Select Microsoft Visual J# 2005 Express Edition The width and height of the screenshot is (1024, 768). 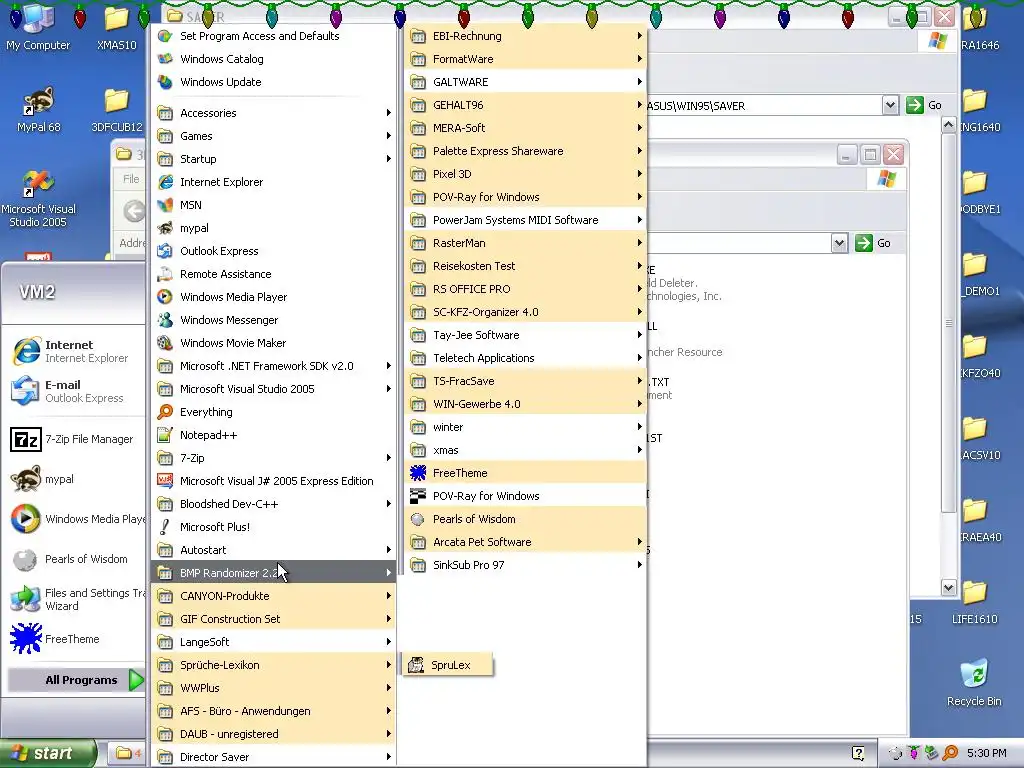coord(274,481)
